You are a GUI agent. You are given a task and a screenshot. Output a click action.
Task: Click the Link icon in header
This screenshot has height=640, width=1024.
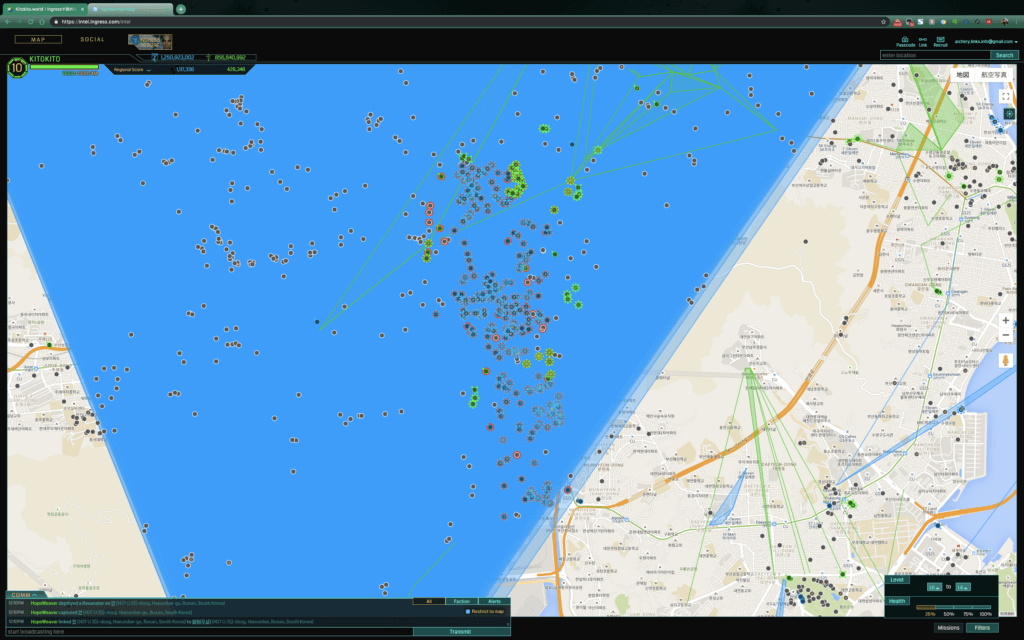(923, 40)
